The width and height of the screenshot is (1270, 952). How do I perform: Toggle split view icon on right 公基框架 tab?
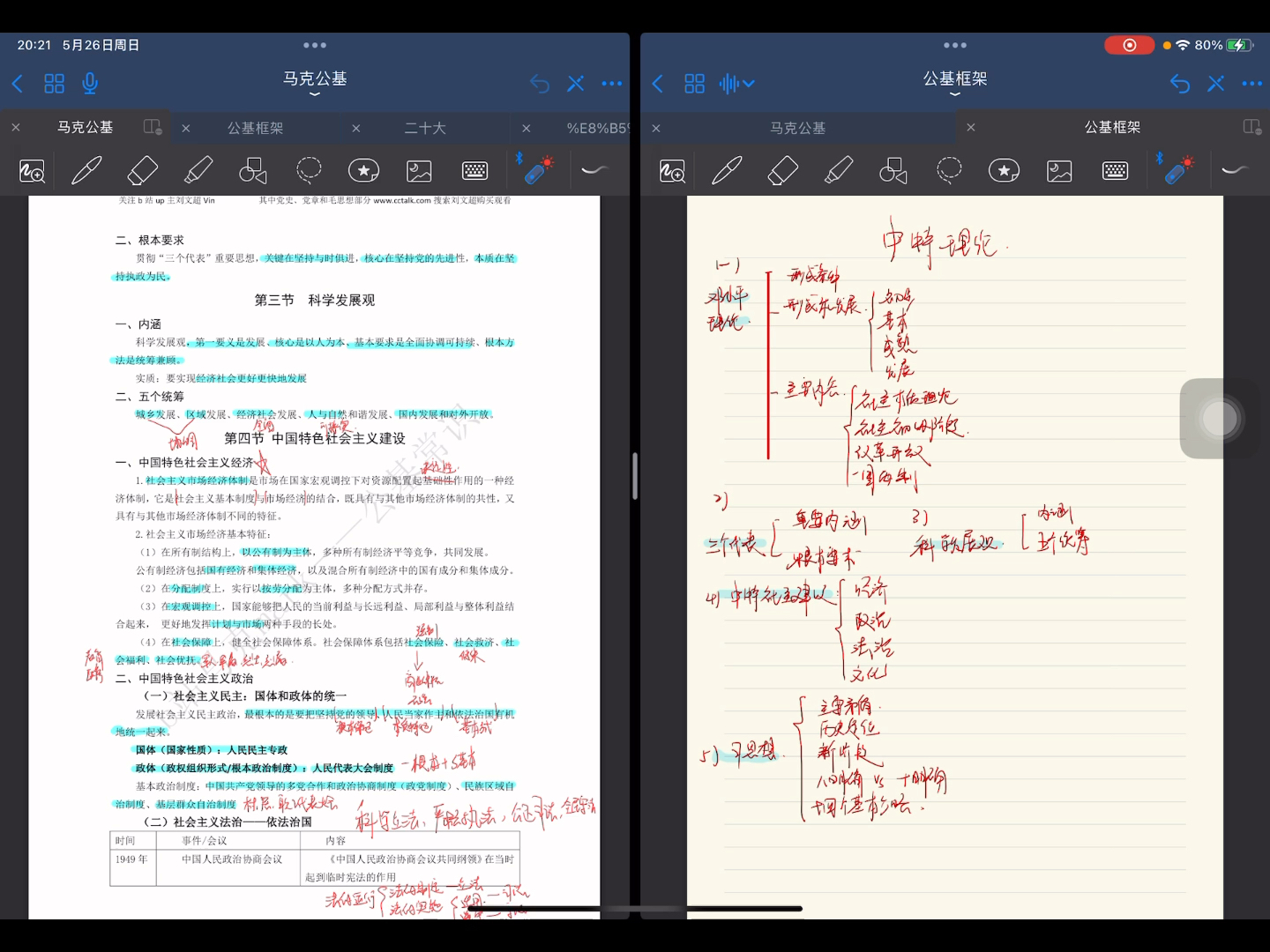1252,127
